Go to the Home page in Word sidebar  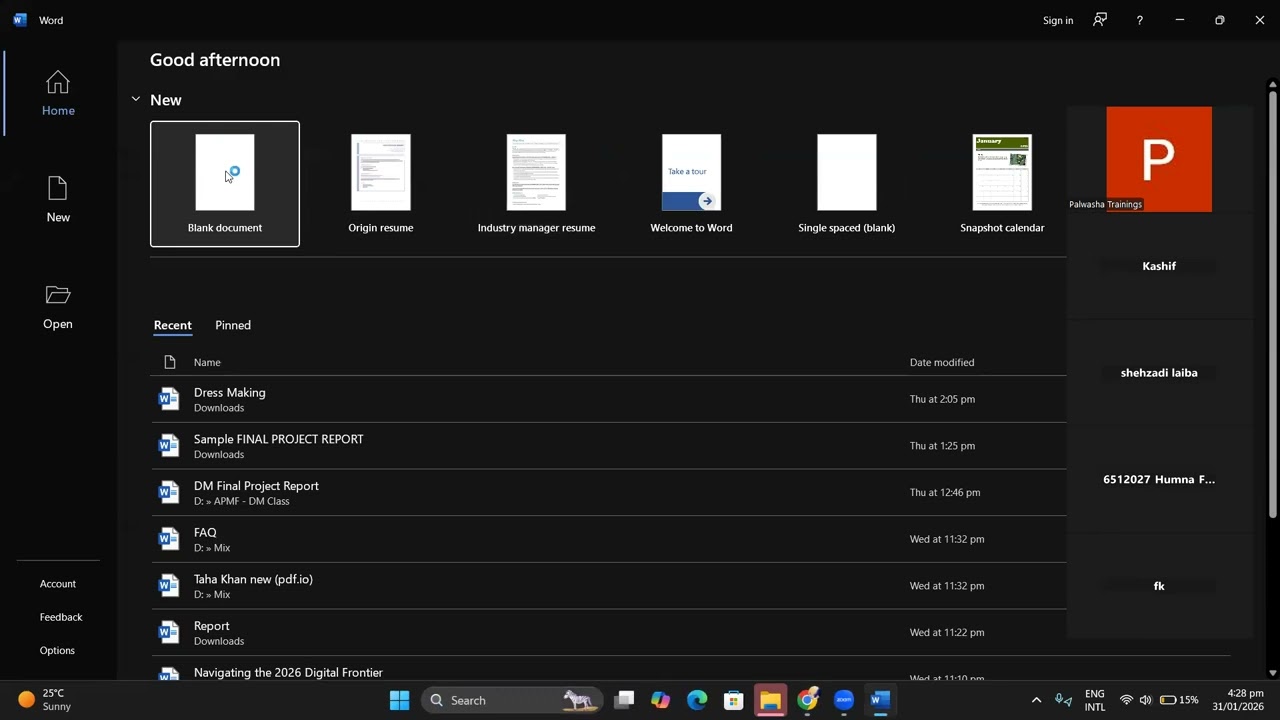coord(58,93)
